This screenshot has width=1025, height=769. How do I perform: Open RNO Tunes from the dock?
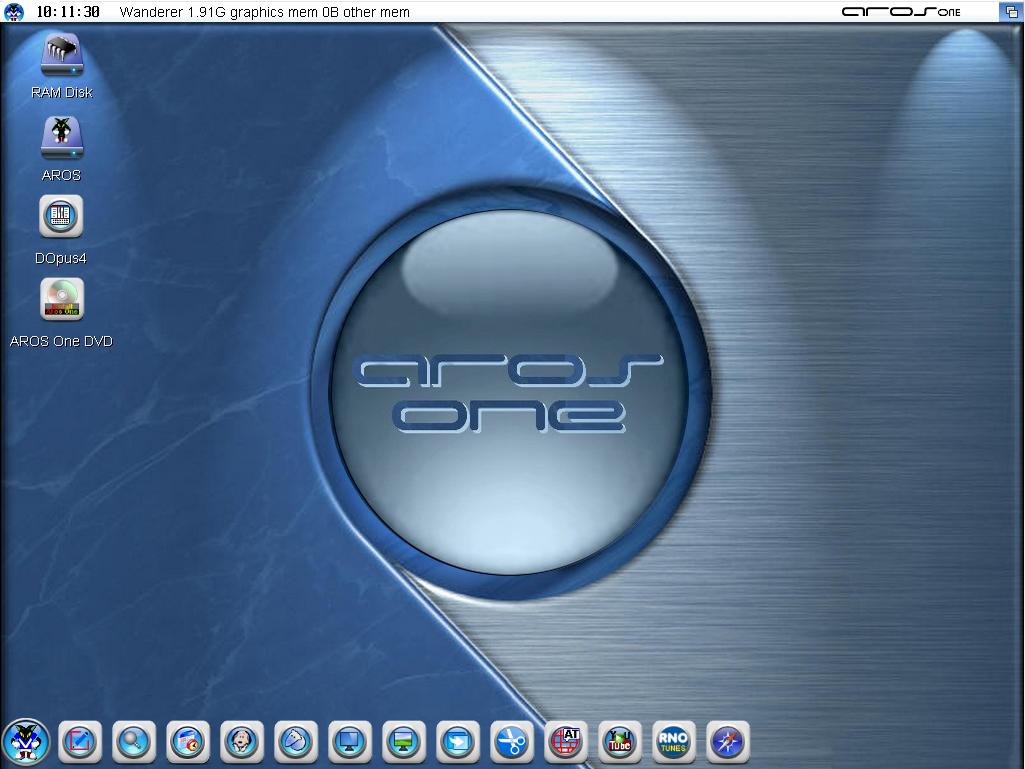(x=674, y=742)
